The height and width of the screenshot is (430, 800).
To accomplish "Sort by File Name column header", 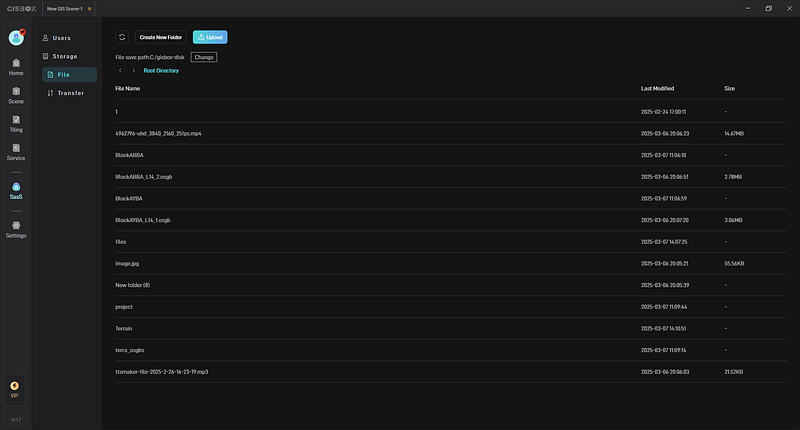I will pyautogui.click(x=128, y=88).
